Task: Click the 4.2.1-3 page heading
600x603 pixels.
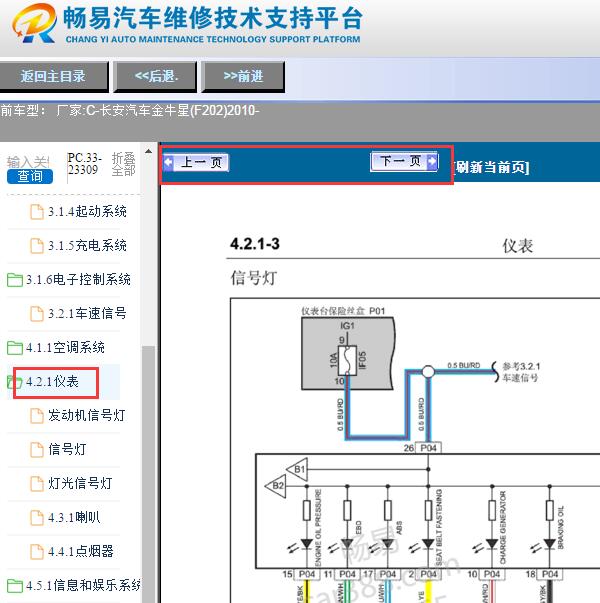Action: coord(255,244)
